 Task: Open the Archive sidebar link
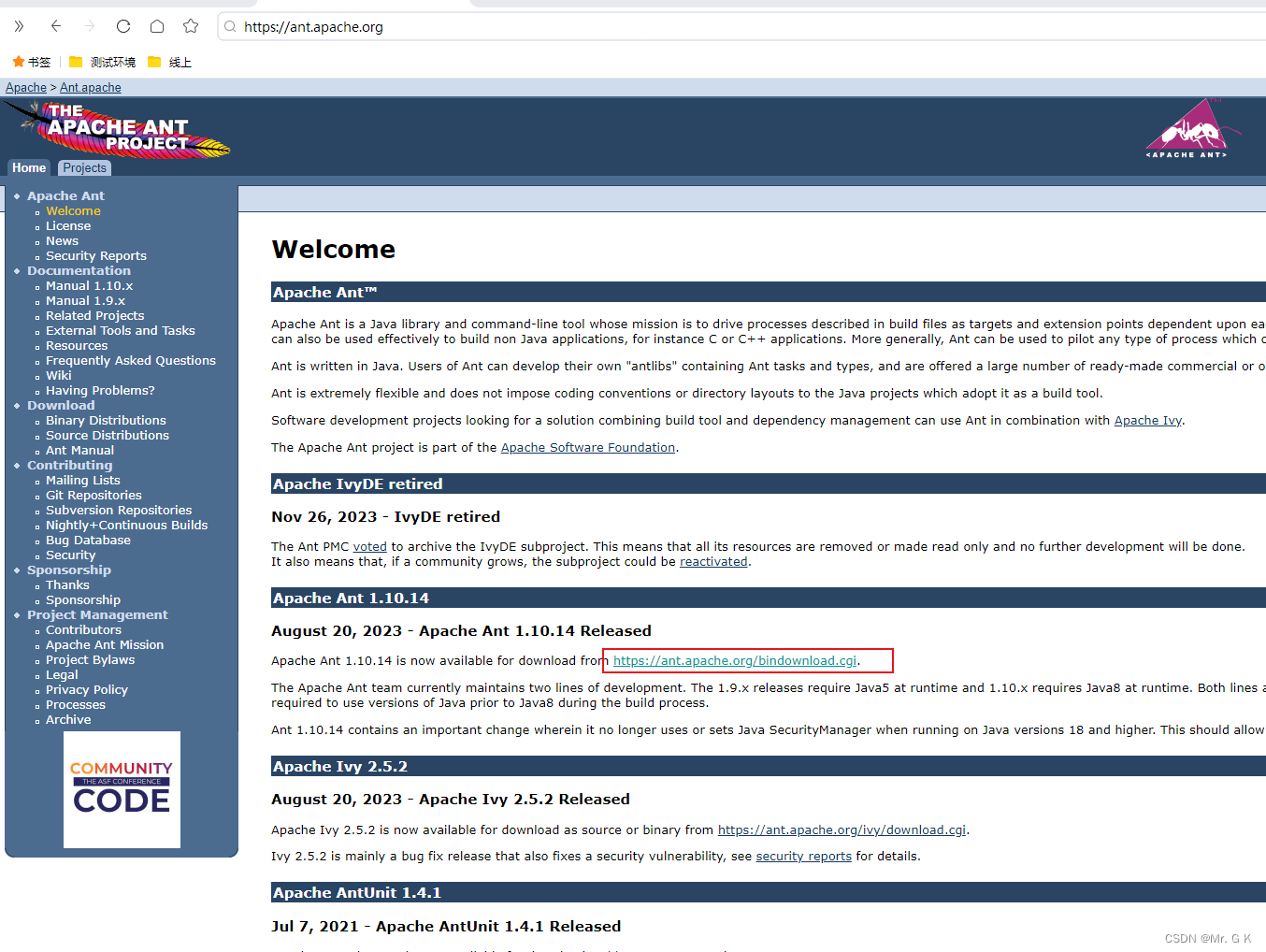click(68, 720)
